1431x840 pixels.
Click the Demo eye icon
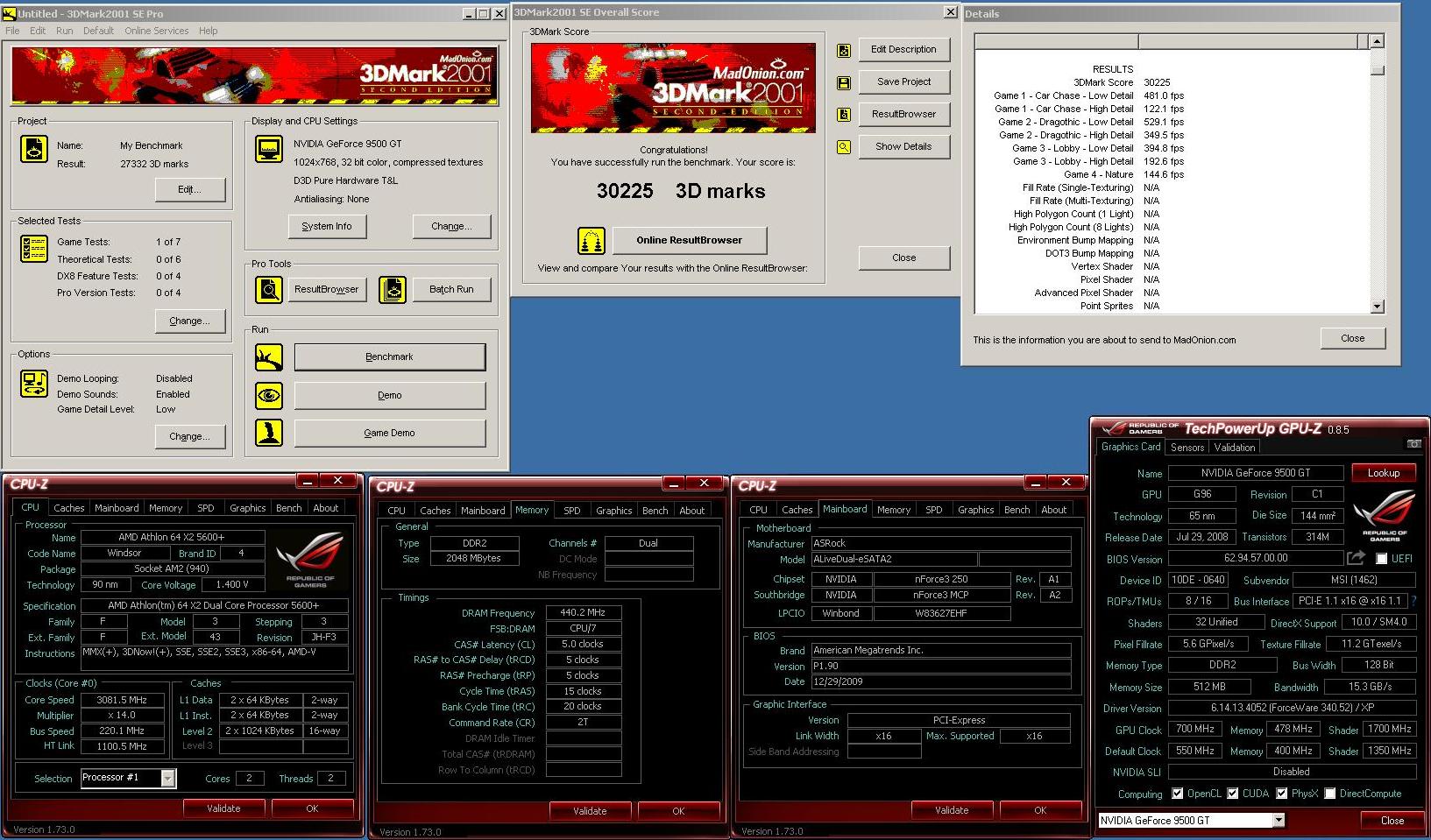(x=269, y=396)
